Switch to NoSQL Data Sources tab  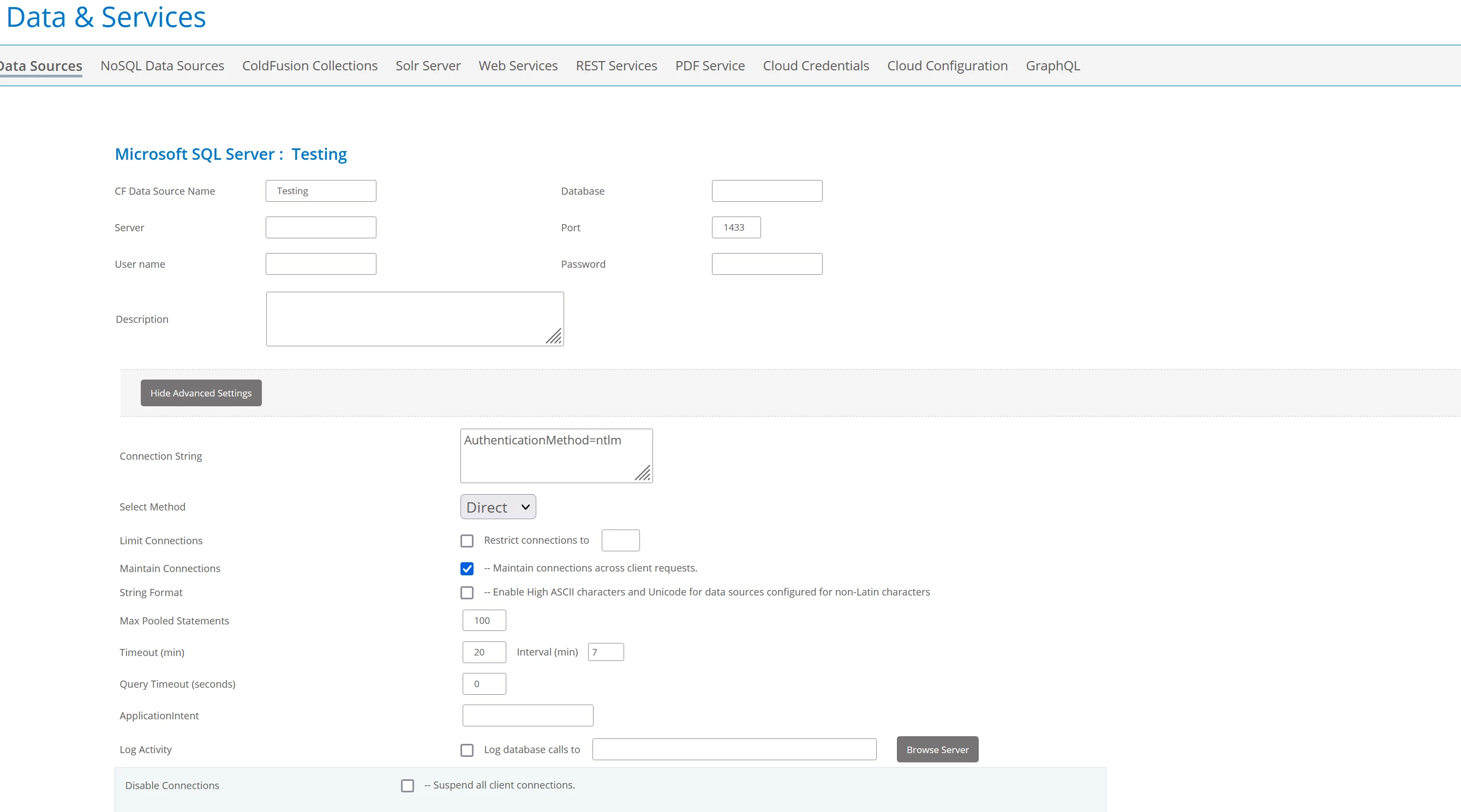click(x=162, y=66)
